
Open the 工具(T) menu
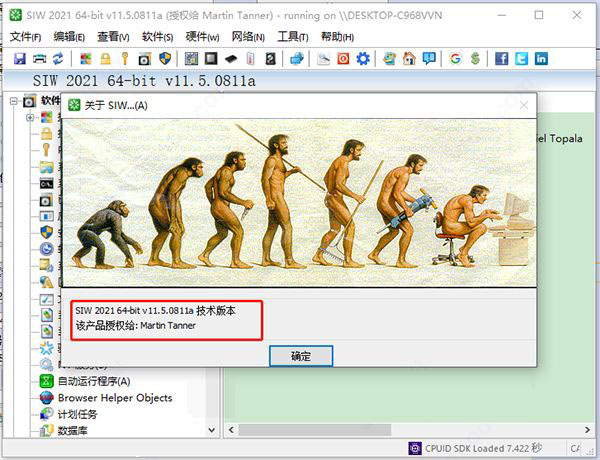(293, 37)
